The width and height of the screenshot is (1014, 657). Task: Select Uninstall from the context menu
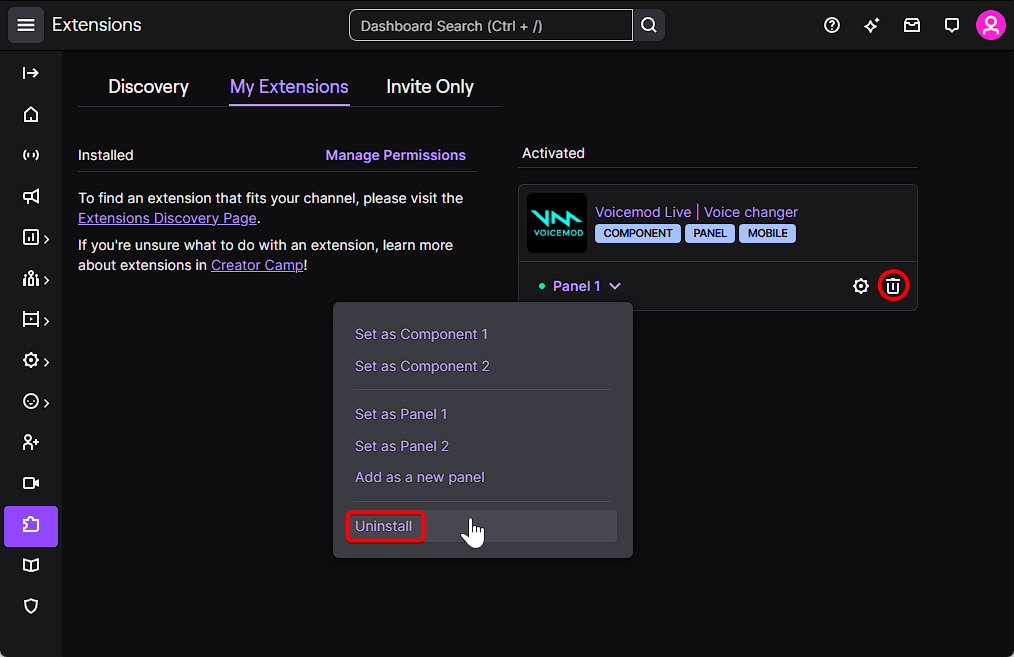[384, 526]
